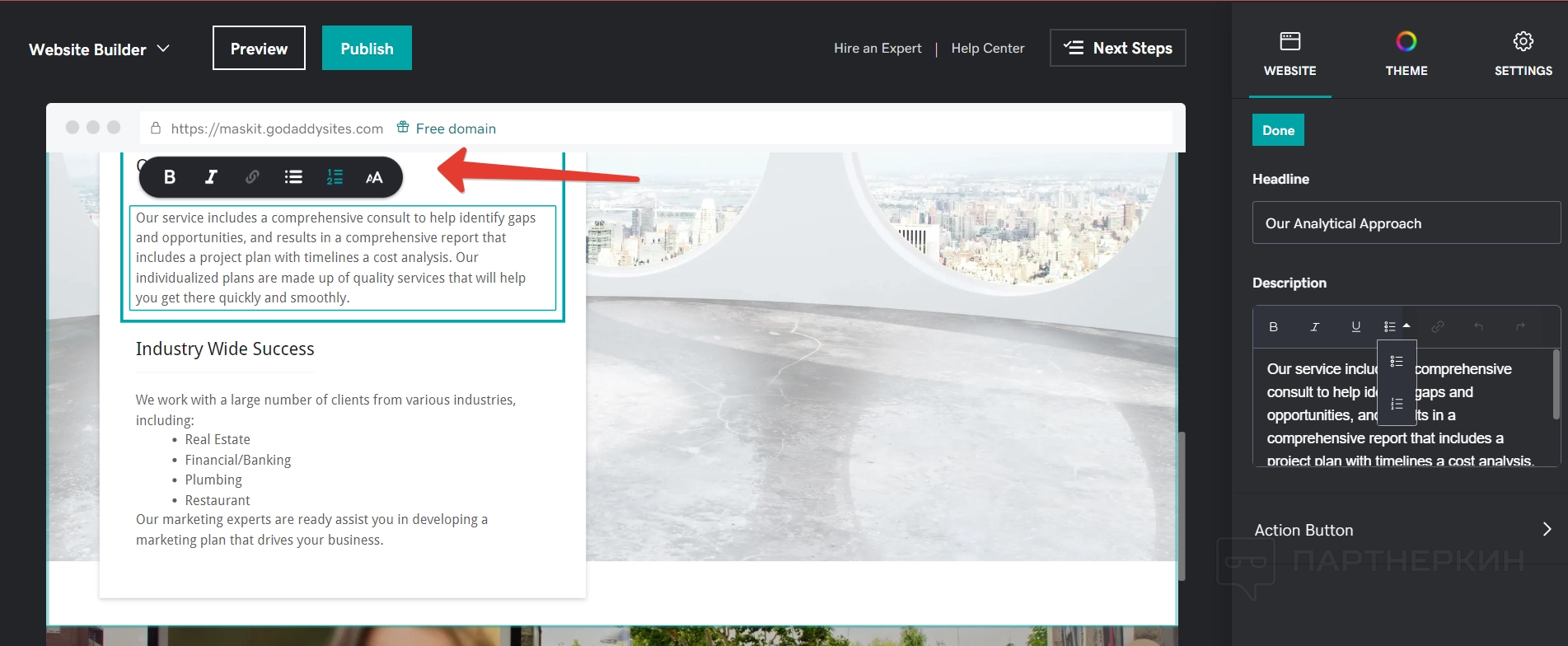This screenshot has height=646, width=1568.
Task: Click the site URL maskit.godaddysites.com
Action: [277, 129]
